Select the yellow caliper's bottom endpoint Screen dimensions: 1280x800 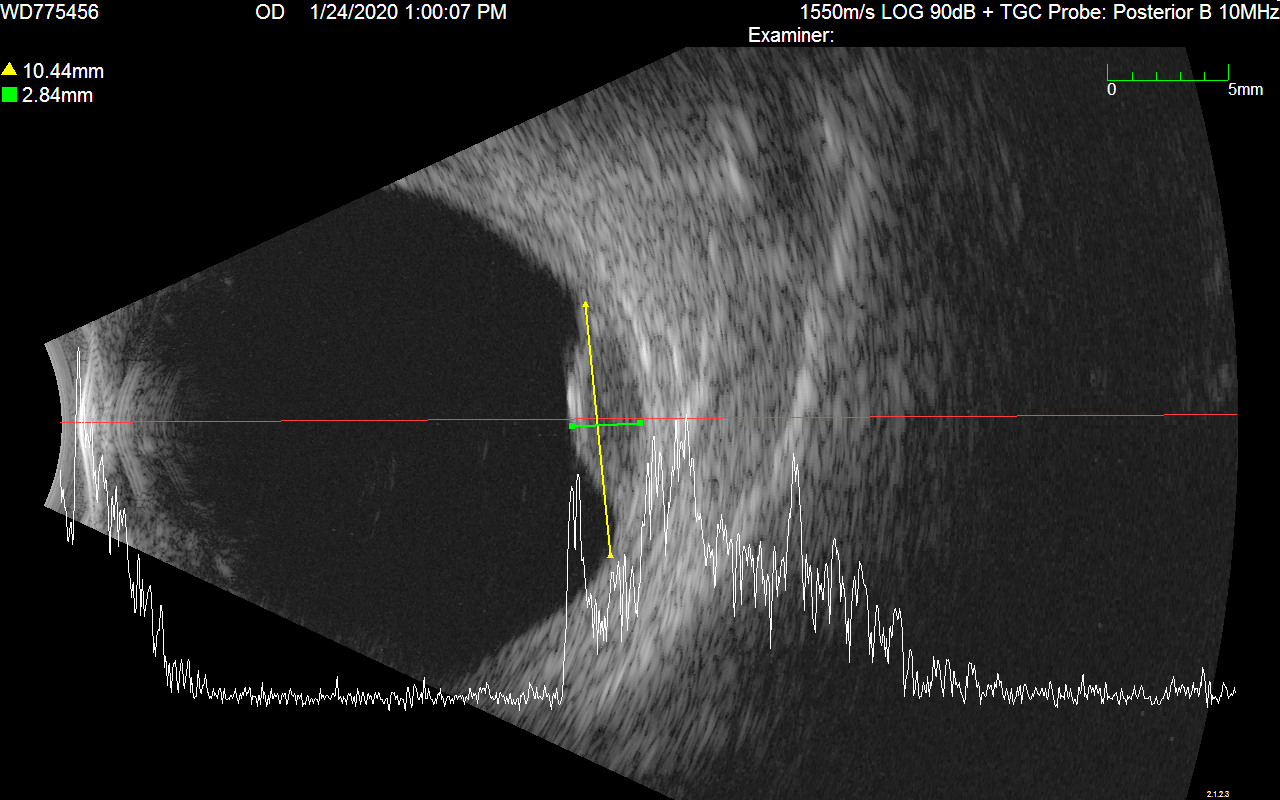(610, 555)
